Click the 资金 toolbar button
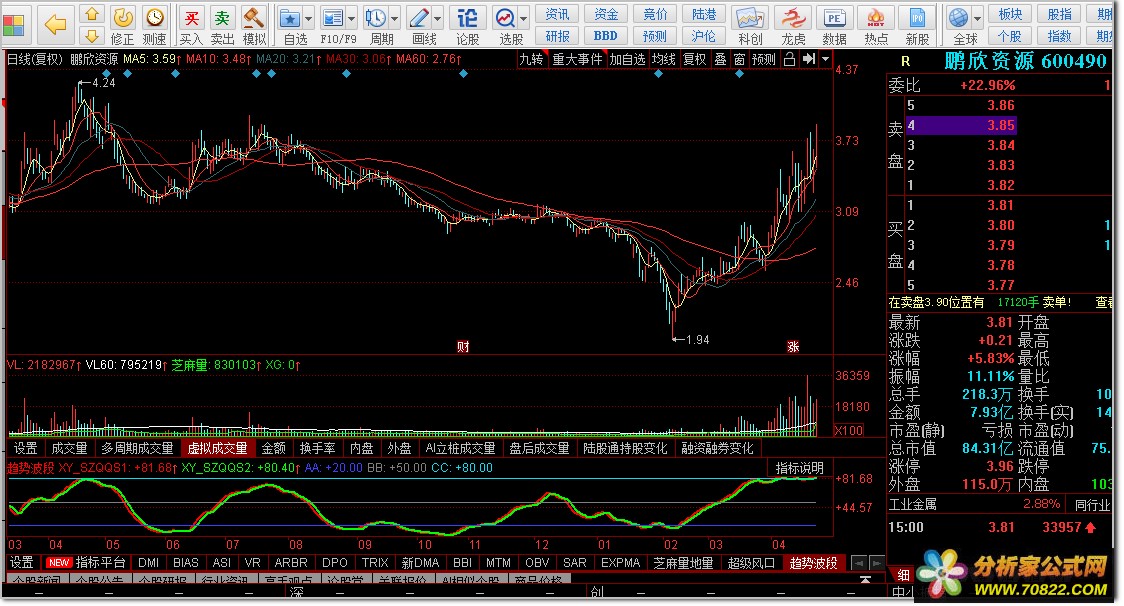Screen dimensions: 1124x606 tap(606, 14)
